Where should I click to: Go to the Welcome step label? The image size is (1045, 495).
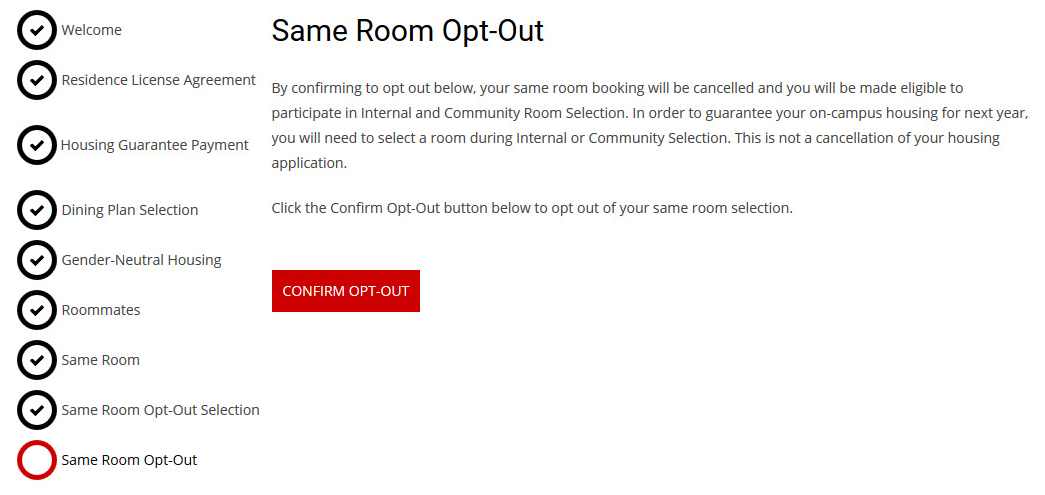(91, 30)
